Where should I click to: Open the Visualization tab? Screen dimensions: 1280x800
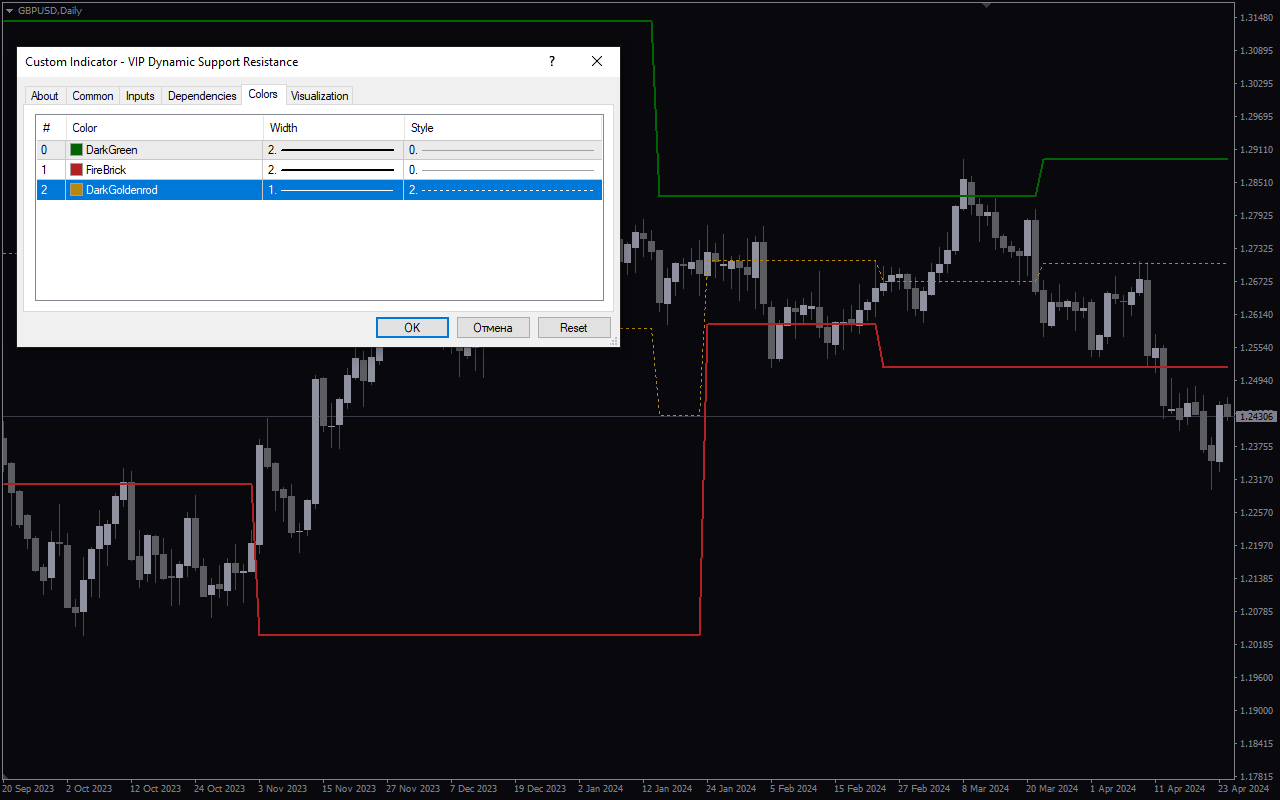[x=320, y=96]
